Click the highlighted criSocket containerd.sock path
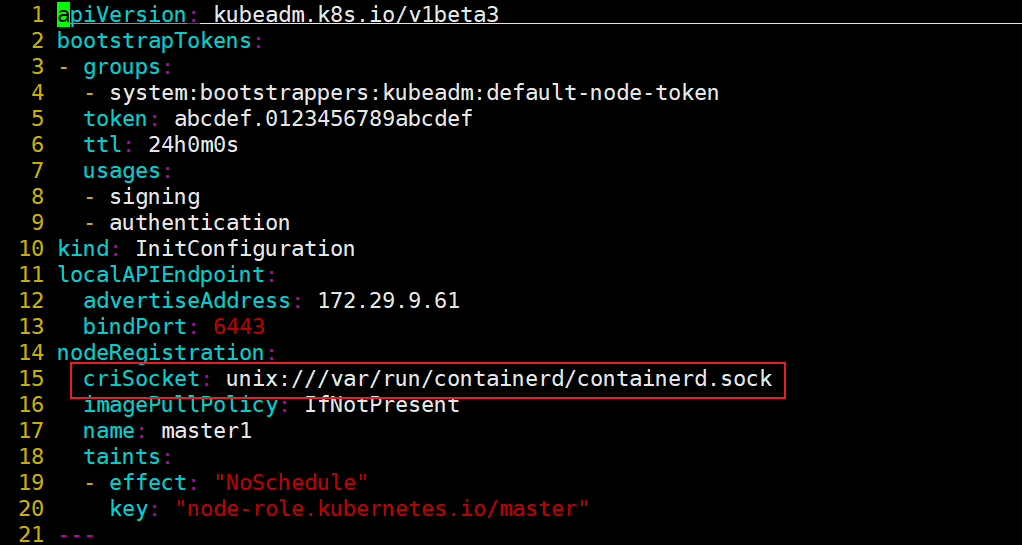1022x545 pixels. tap(499, 379)
